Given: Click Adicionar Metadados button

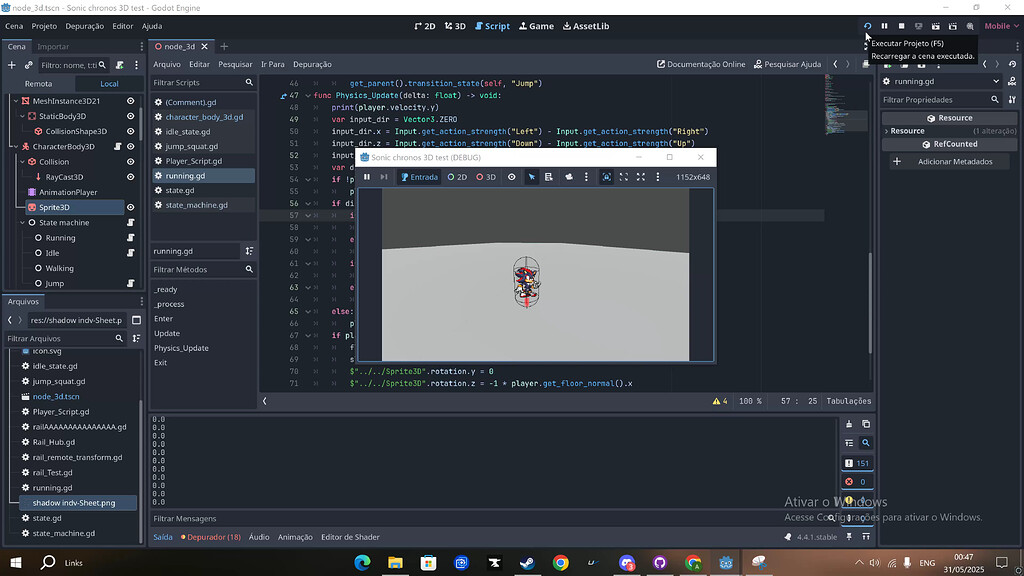Looking at the screenshot, I should [950, 162].
